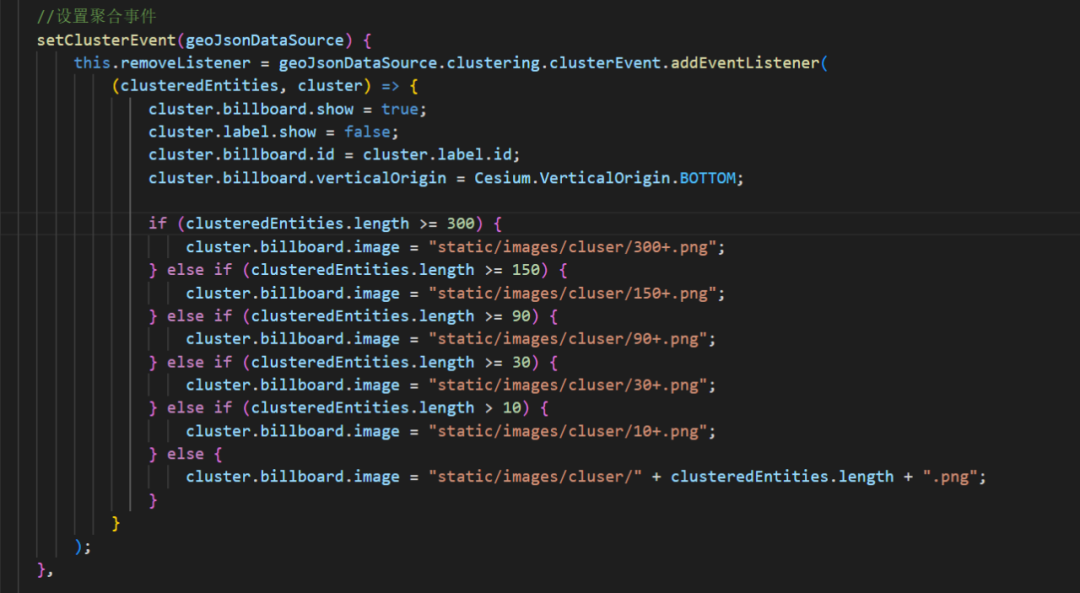Image resolution: width=1080 pixels, height=593 pixels.
Task: Click the number 10 in the condition
Action: coord(512,408)
